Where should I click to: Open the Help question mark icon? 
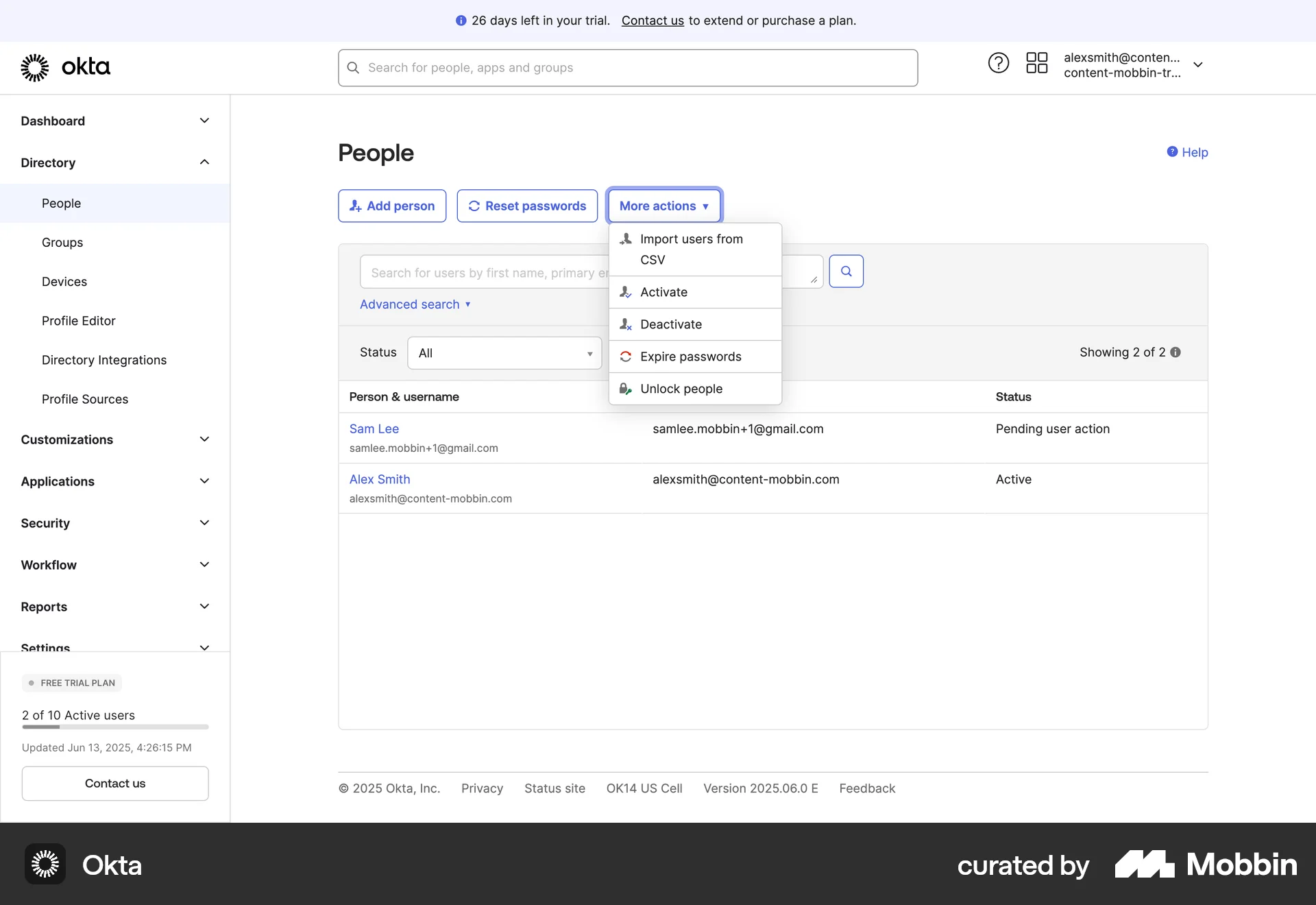(x=998, y=62)
